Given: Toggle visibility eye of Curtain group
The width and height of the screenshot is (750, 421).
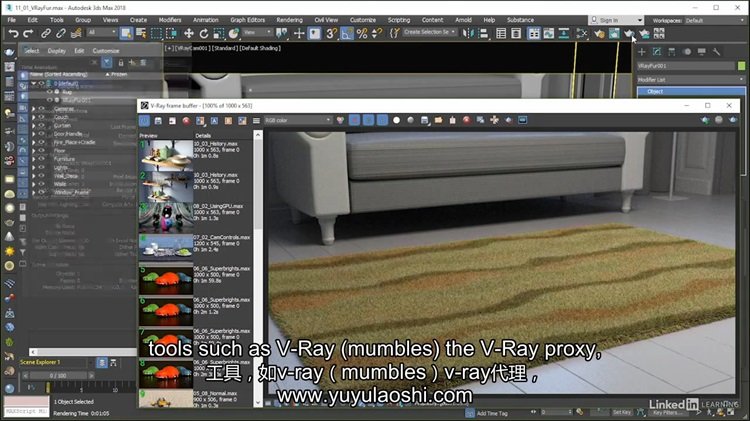Looking at the screenshot, I should (x=42, y=125).
